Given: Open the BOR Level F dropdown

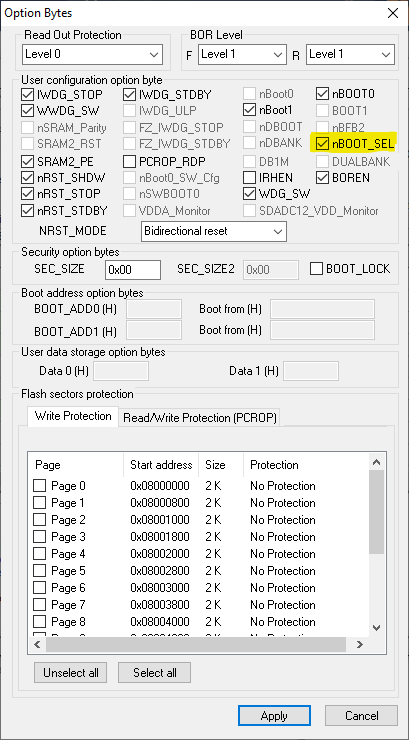Looking at the screenshot, I should tap(242, 54).
